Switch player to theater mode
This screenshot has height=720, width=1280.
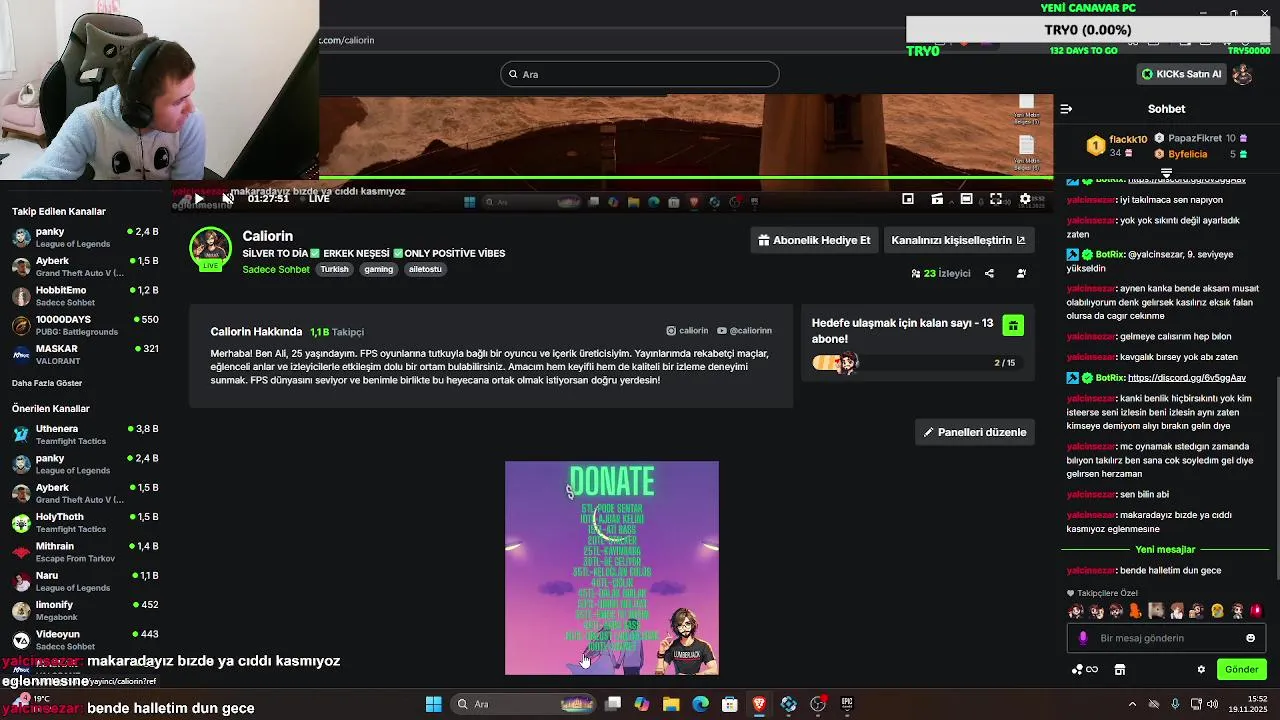(966, 199)
